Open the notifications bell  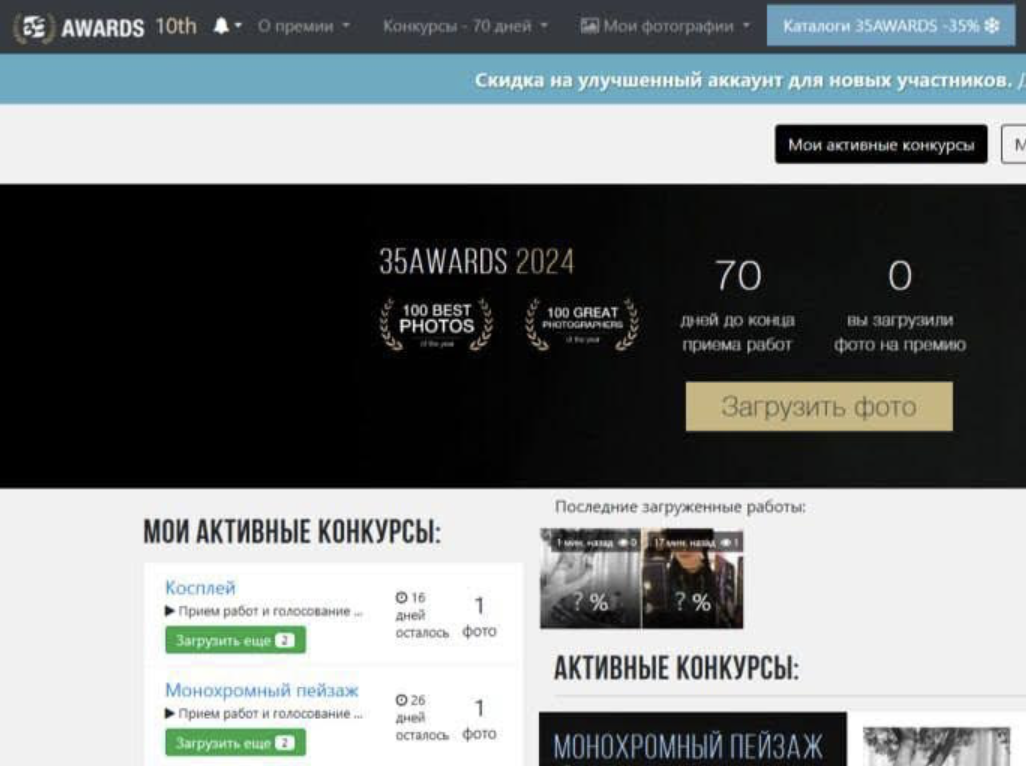click(x=221, y=26)
